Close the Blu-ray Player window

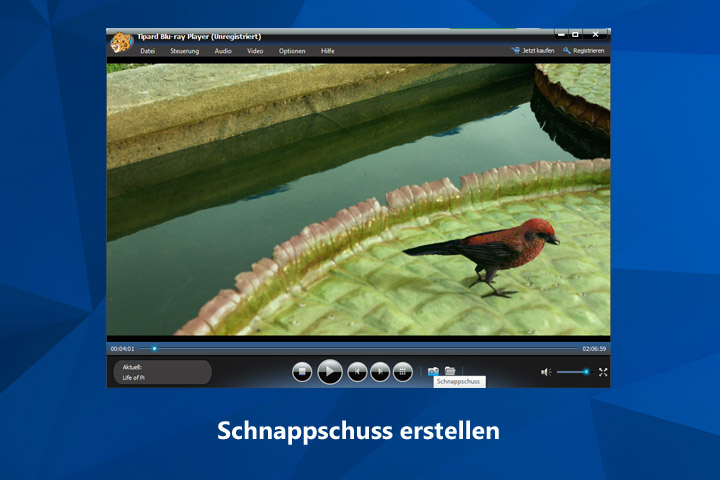pos(595,34)
